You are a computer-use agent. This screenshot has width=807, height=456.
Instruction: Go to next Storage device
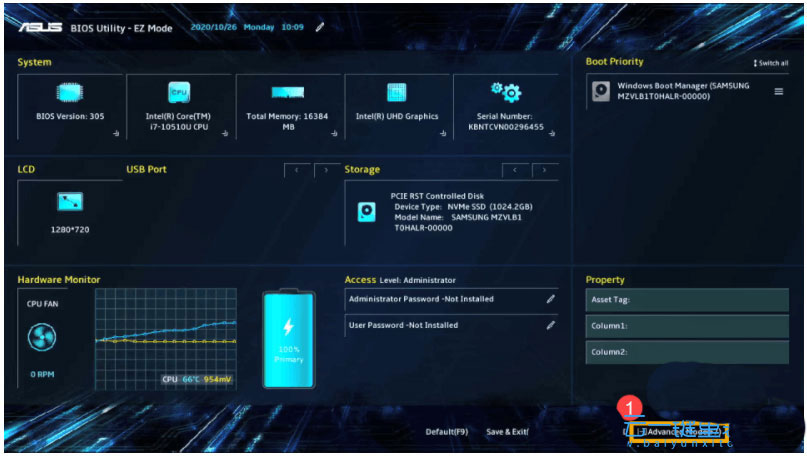pos(545,170)
